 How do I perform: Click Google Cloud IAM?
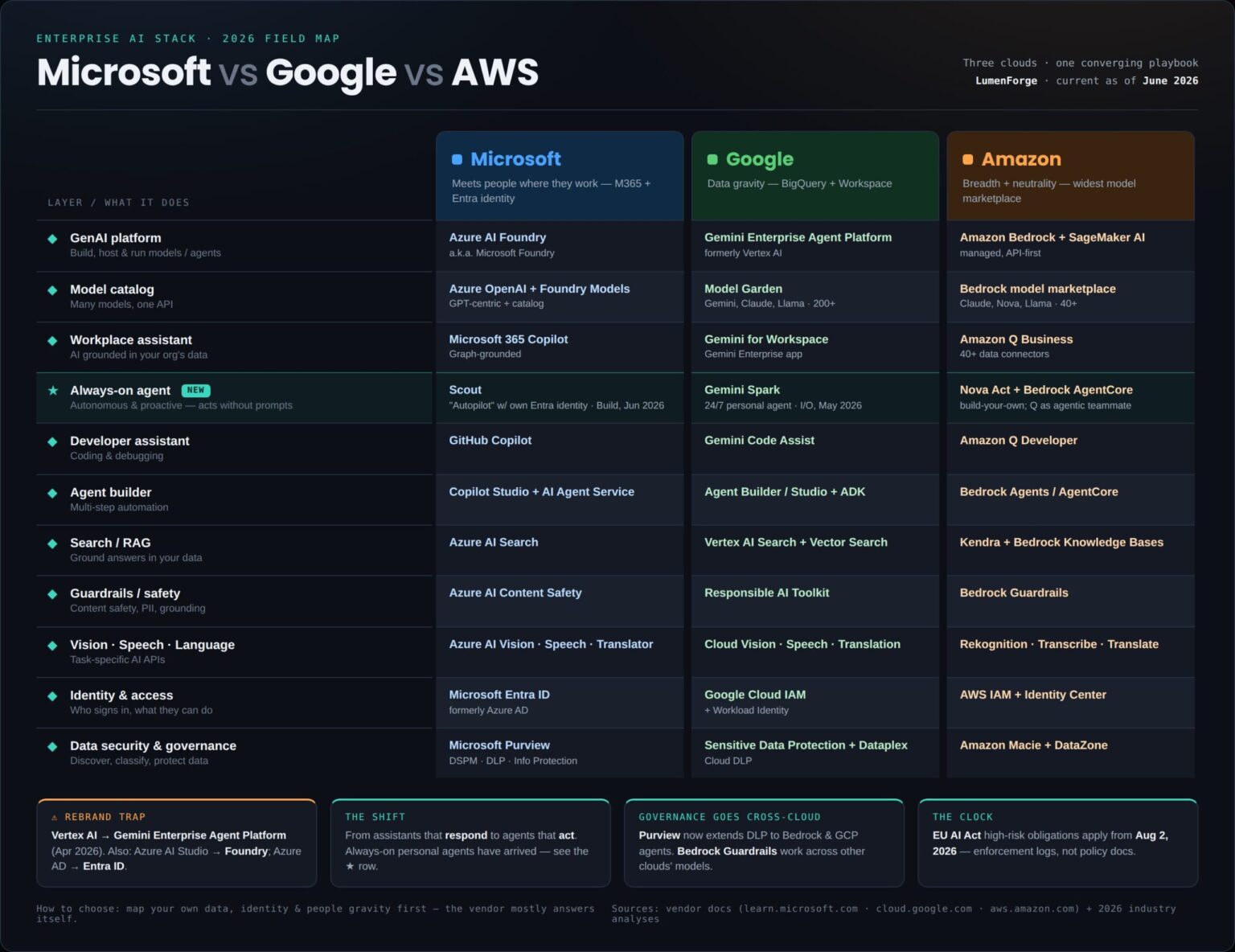click(x=755, y=695)
